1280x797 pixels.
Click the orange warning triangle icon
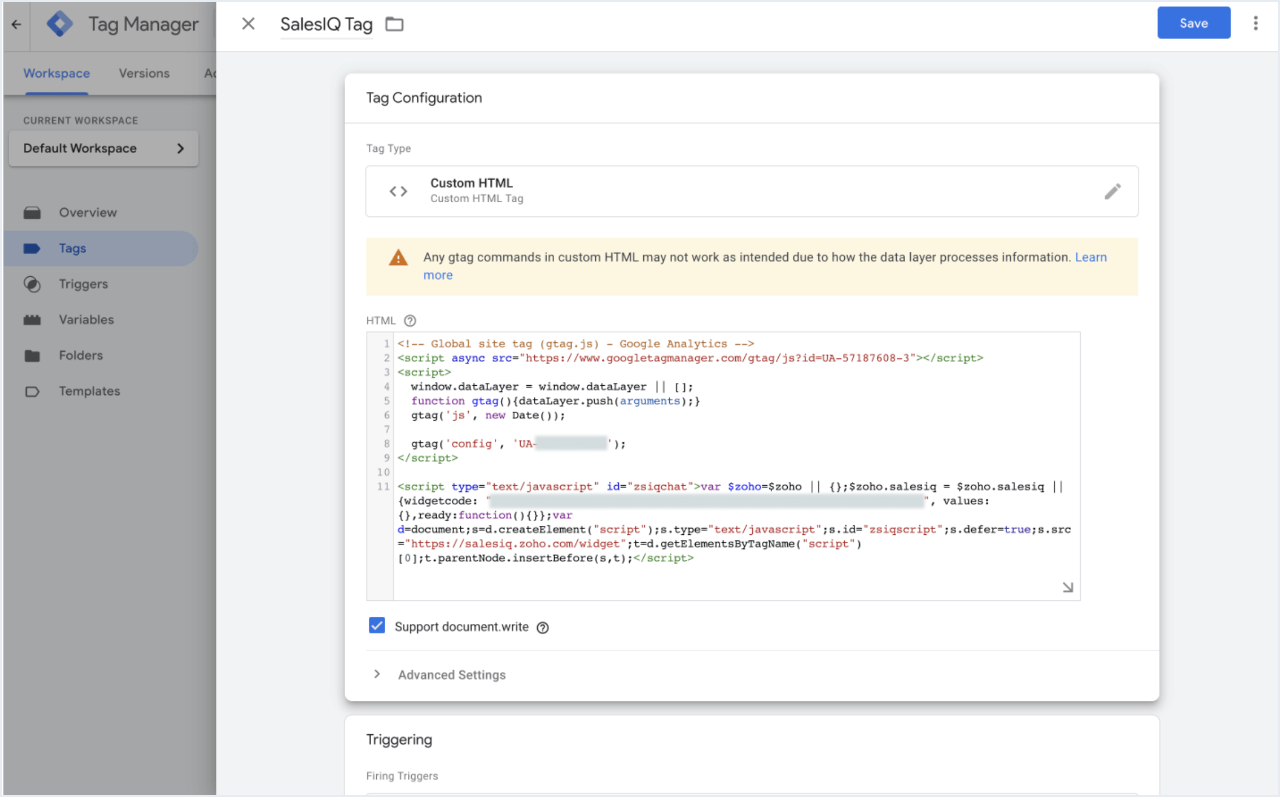pos(399,258)
